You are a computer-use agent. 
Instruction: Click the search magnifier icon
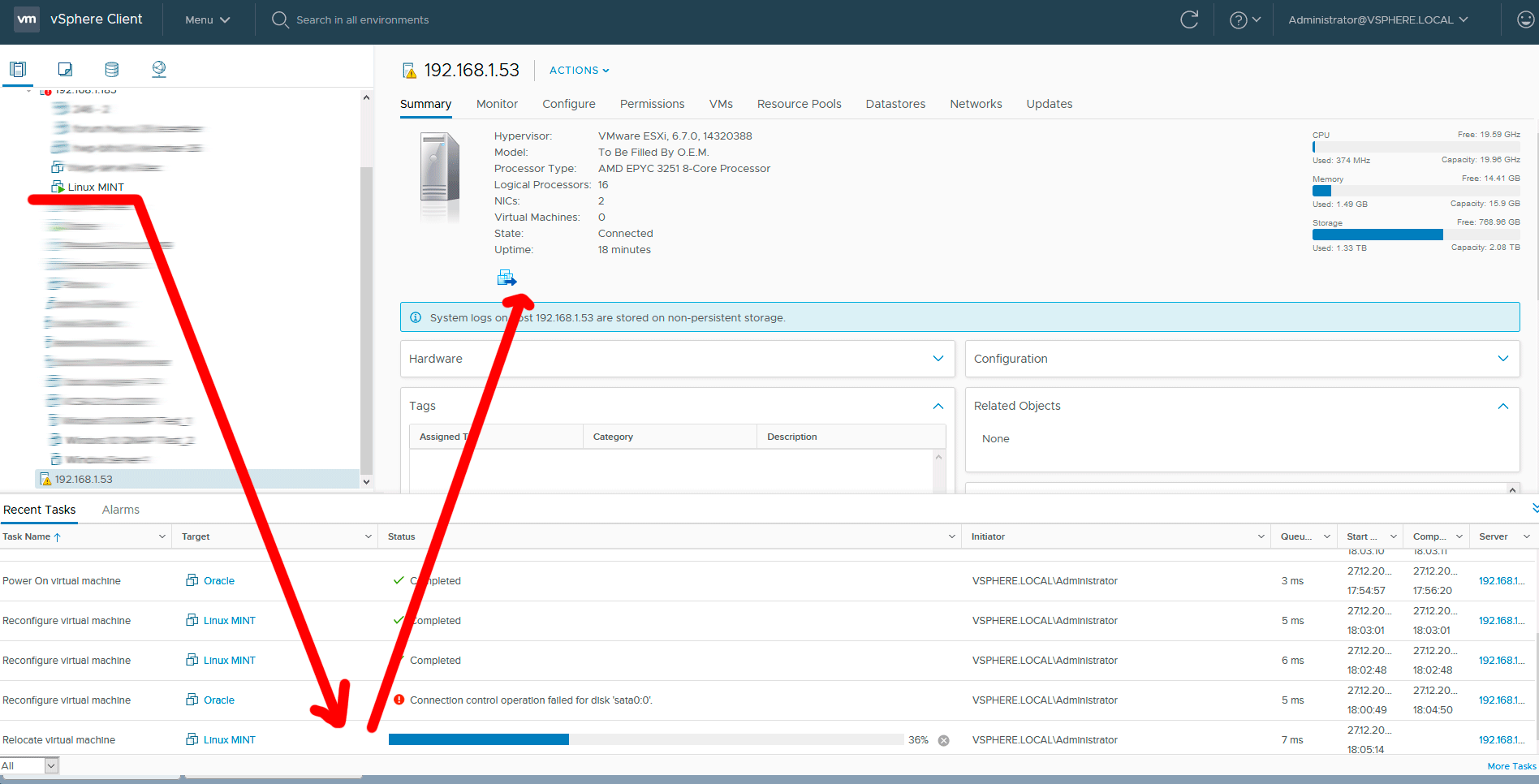click(x=280, y=19)
